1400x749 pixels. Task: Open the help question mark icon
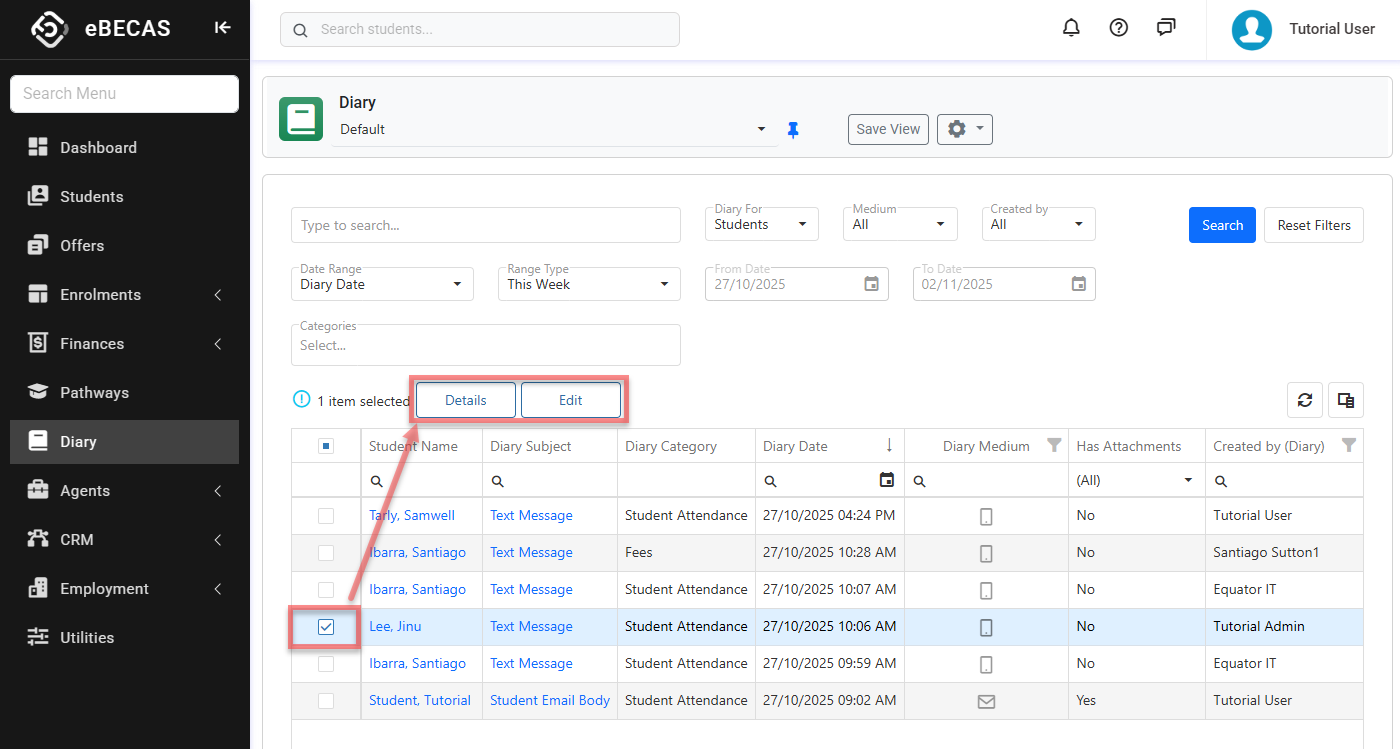(1119, 28)
